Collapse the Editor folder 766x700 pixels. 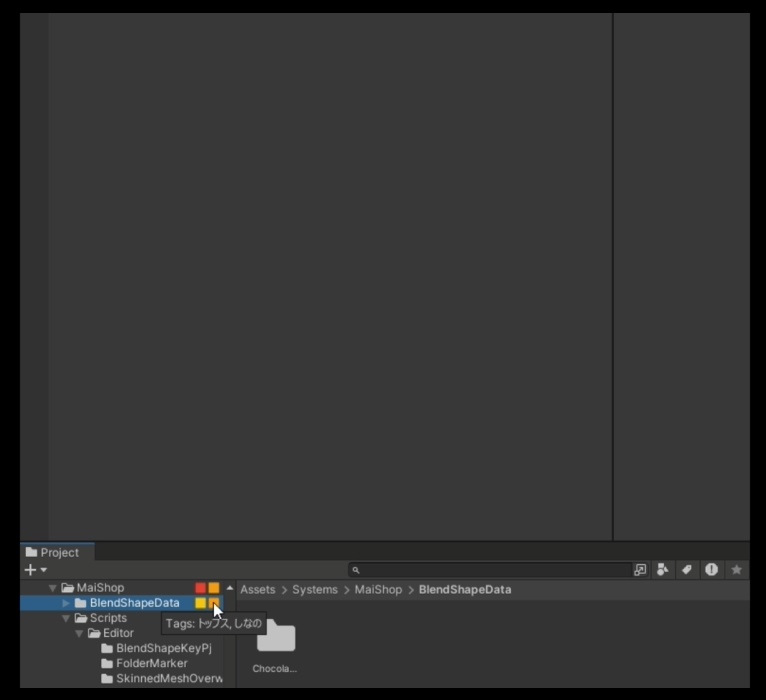pyautogui.click(x=79, y=633)
